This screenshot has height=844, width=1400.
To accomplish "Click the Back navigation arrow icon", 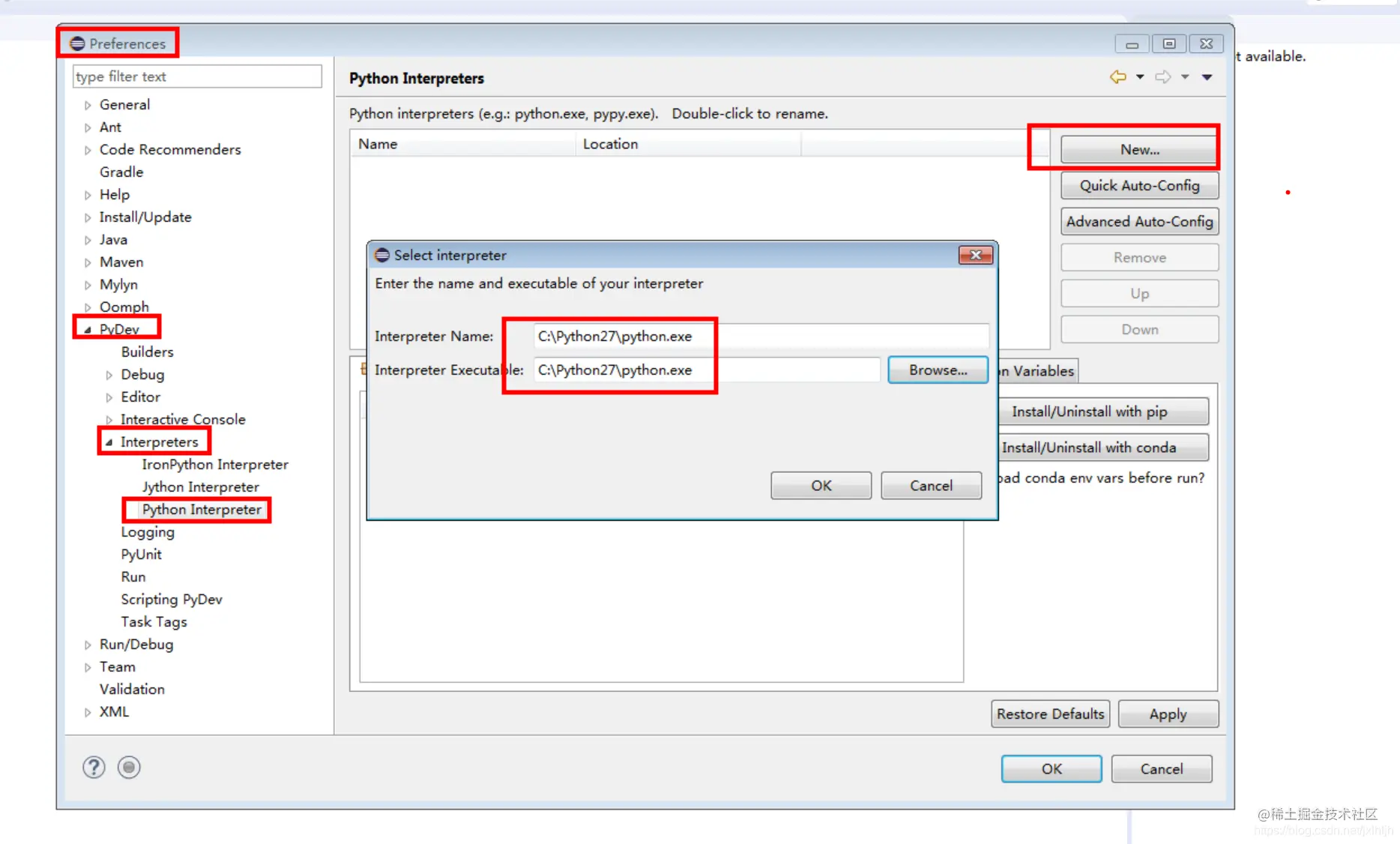I will pyautogui.click(x=1117, y=77).
